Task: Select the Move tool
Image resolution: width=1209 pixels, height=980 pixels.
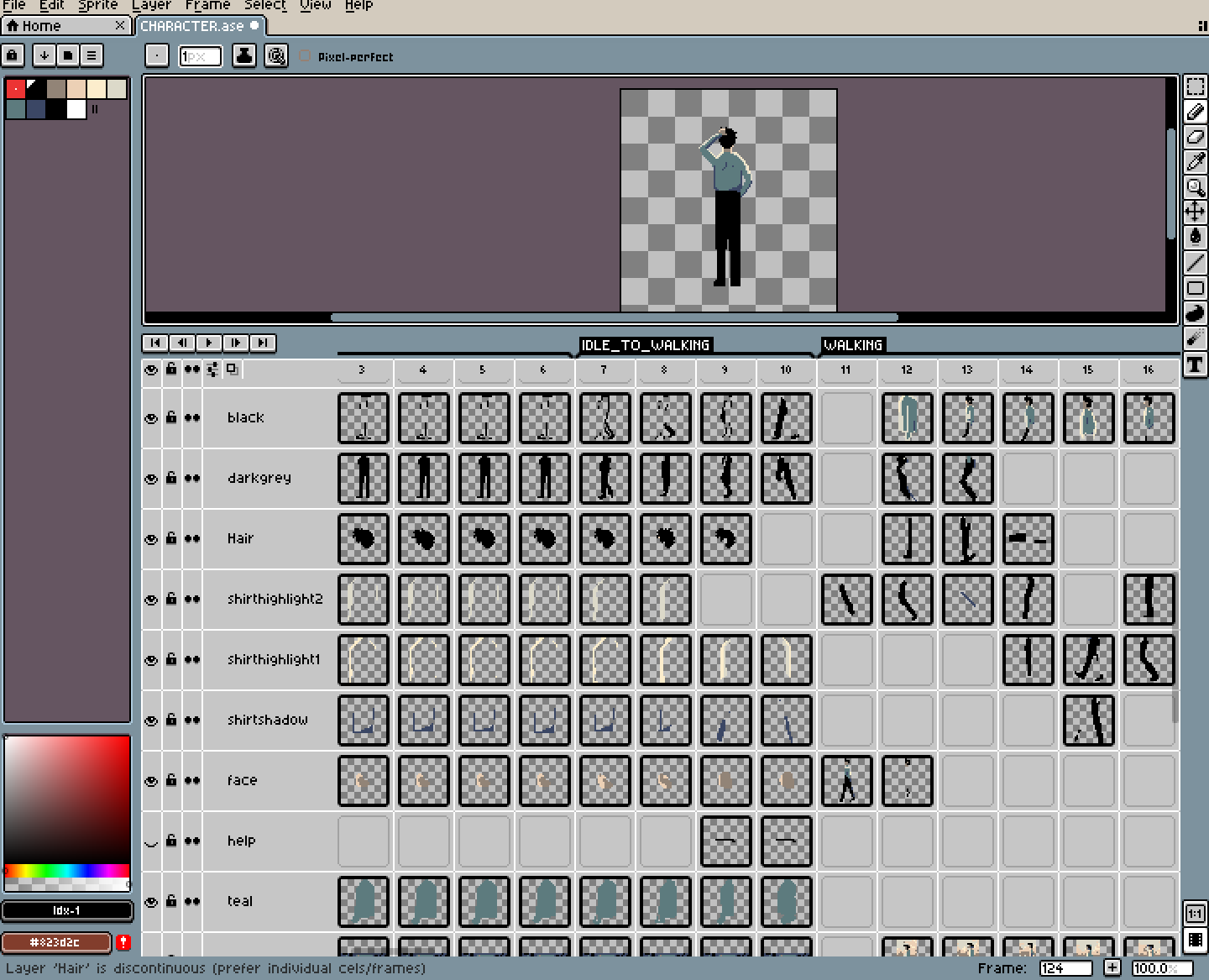Action: (x=1196, y=211)
